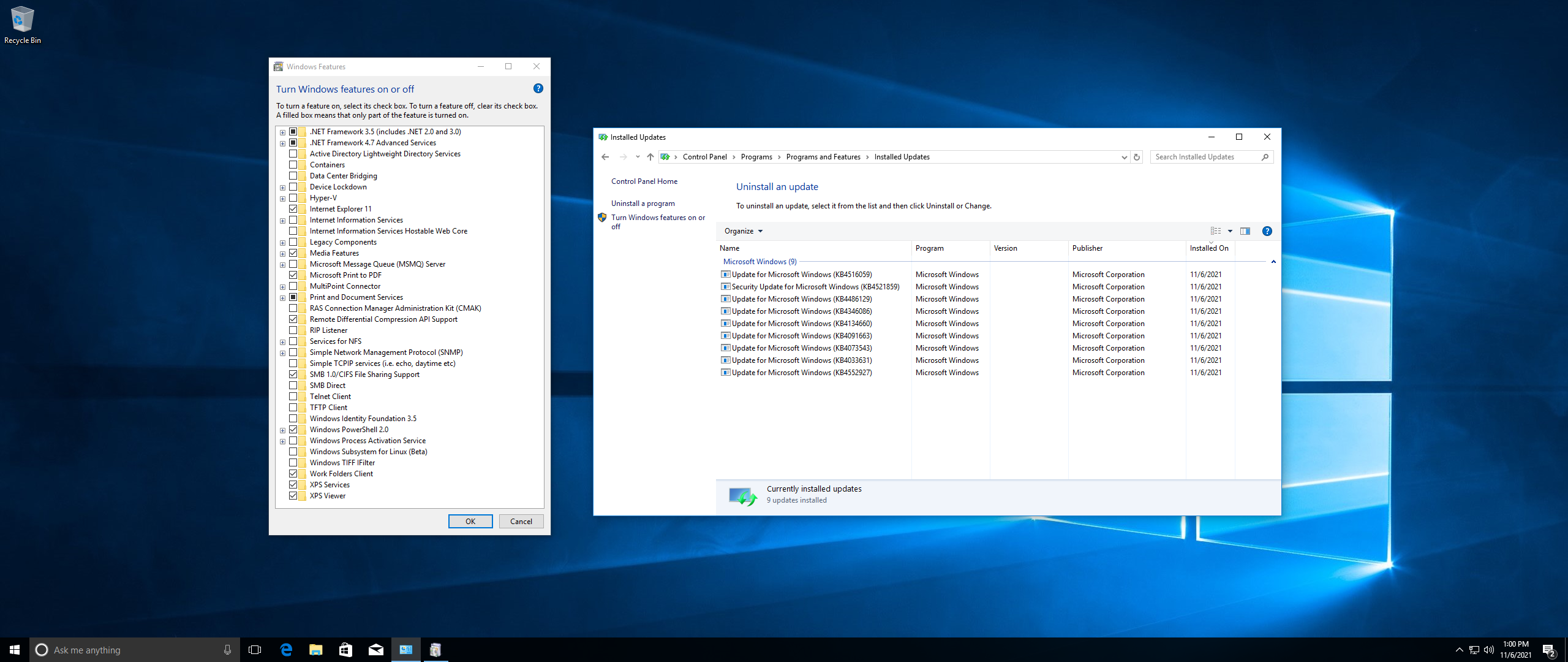Open the Recycle Bin desktop icon
Screen dimensions: 1568x662
point(23,25)
